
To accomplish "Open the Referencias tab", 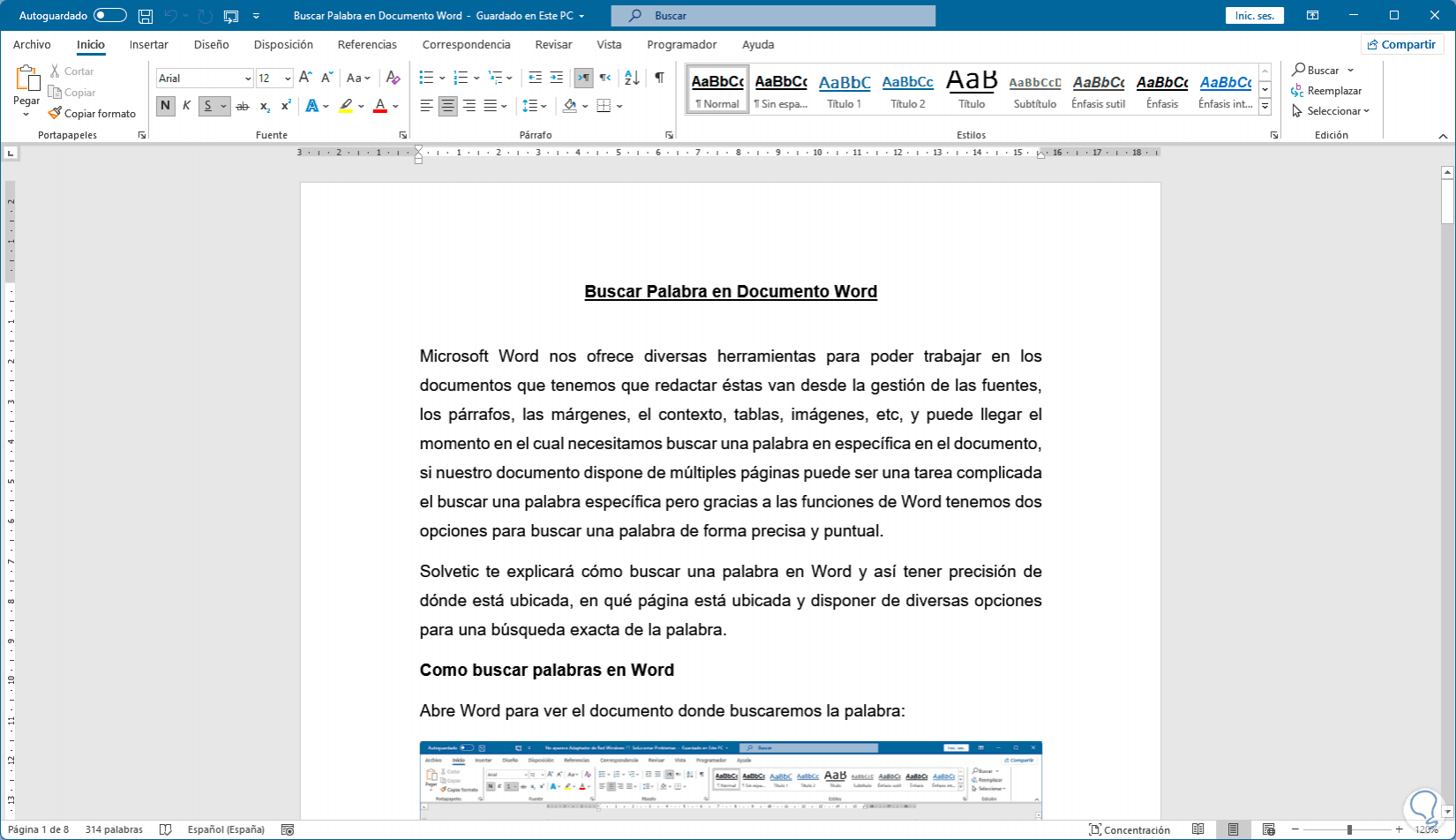I will tap(367, 44).
